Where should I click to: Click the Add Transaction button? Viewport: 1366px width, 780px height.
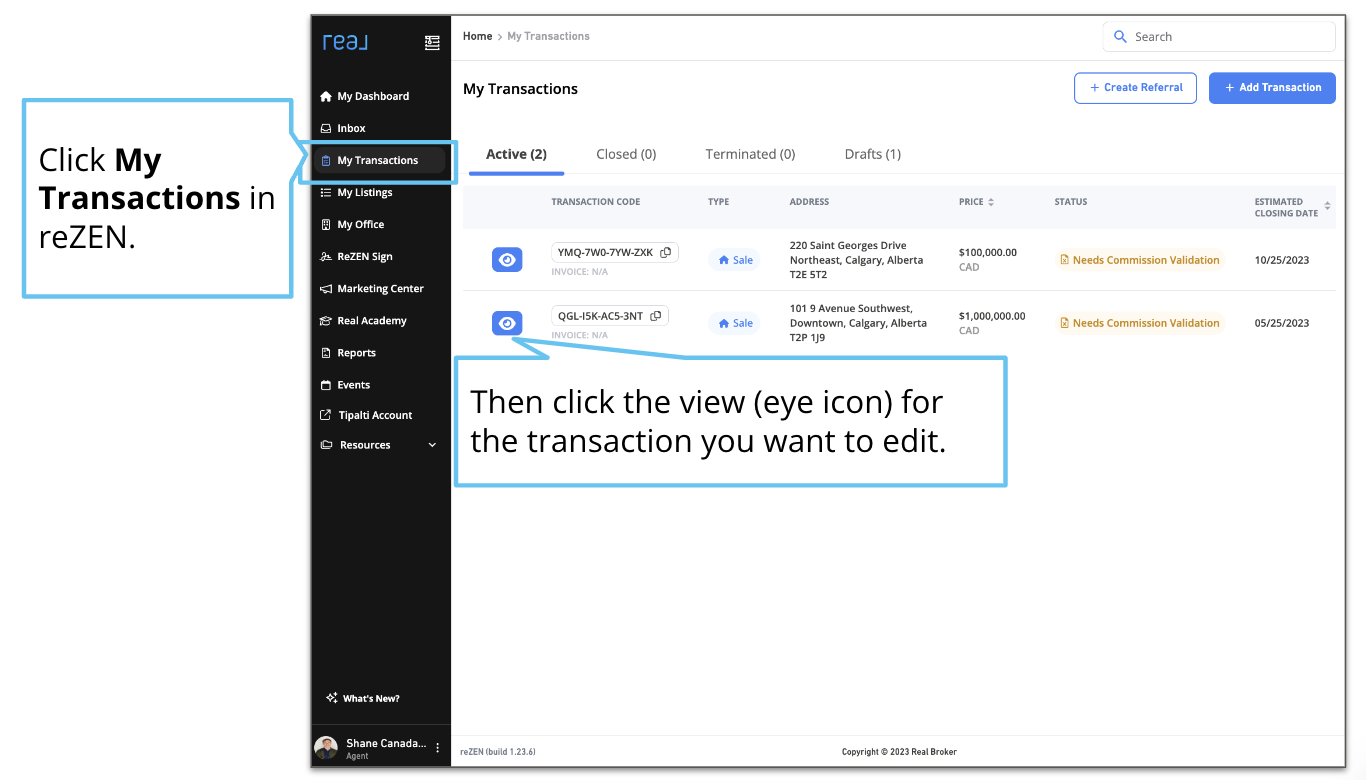[1272, 87]
